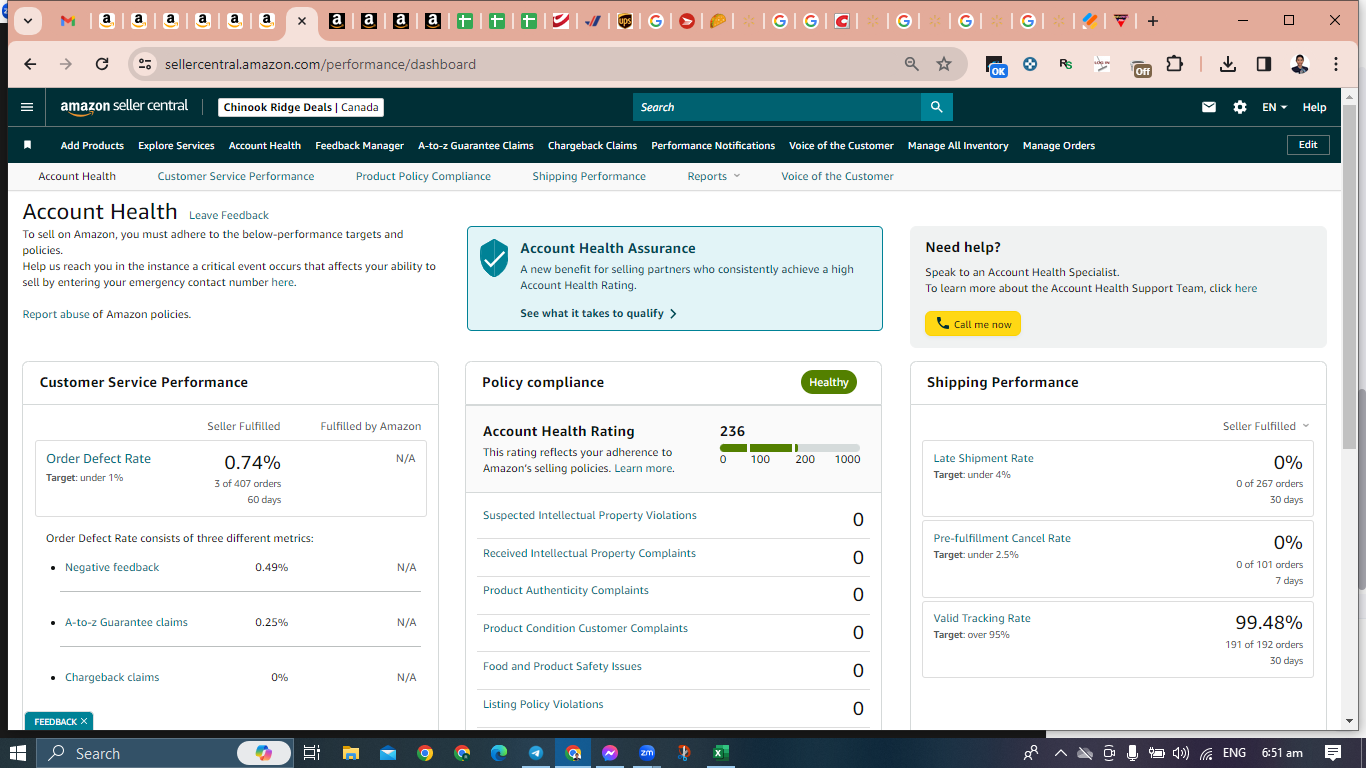Open Excel from the taskbar
Viewport: 1366px width, 768px height.
721,753
